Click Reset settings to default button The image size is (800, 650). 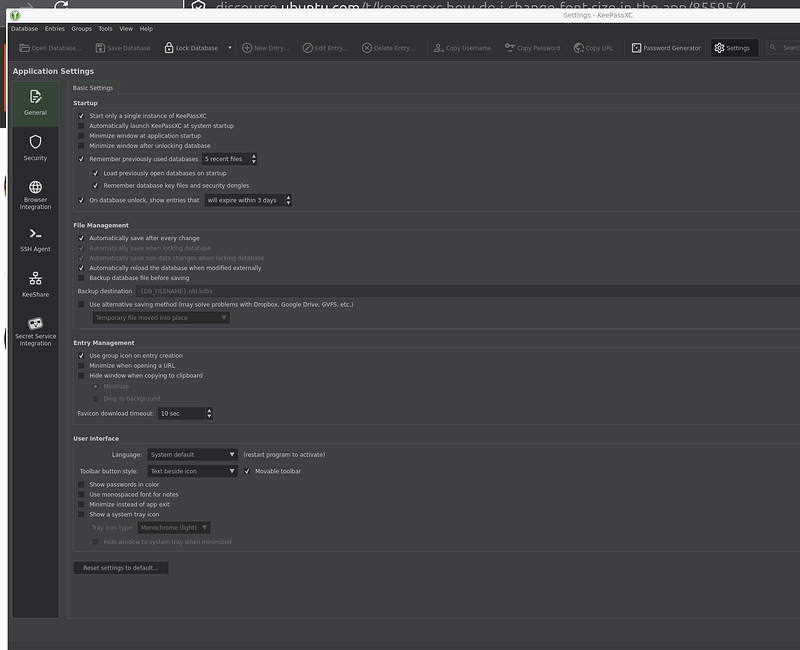[x=121, y=568]
